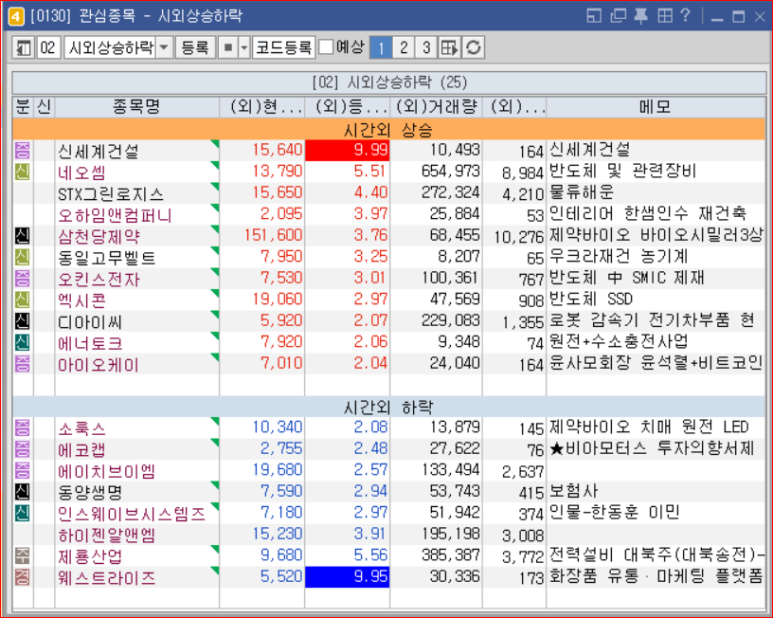Click the 신 badge on 엑시콘 row
The width and height of the screenshot is (773, 618).
[x=22, y=300]
